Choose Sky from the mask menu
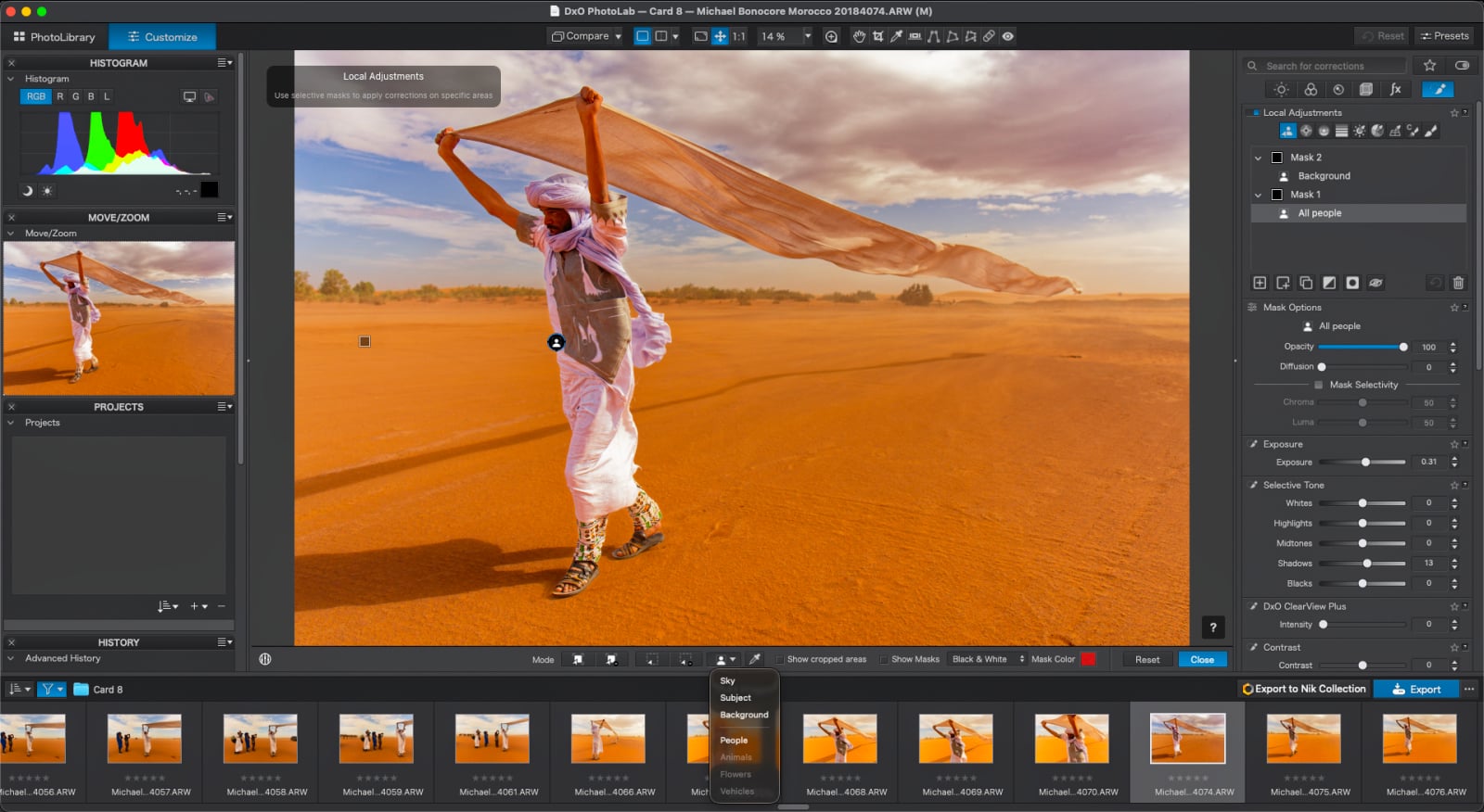 (727, 680)
